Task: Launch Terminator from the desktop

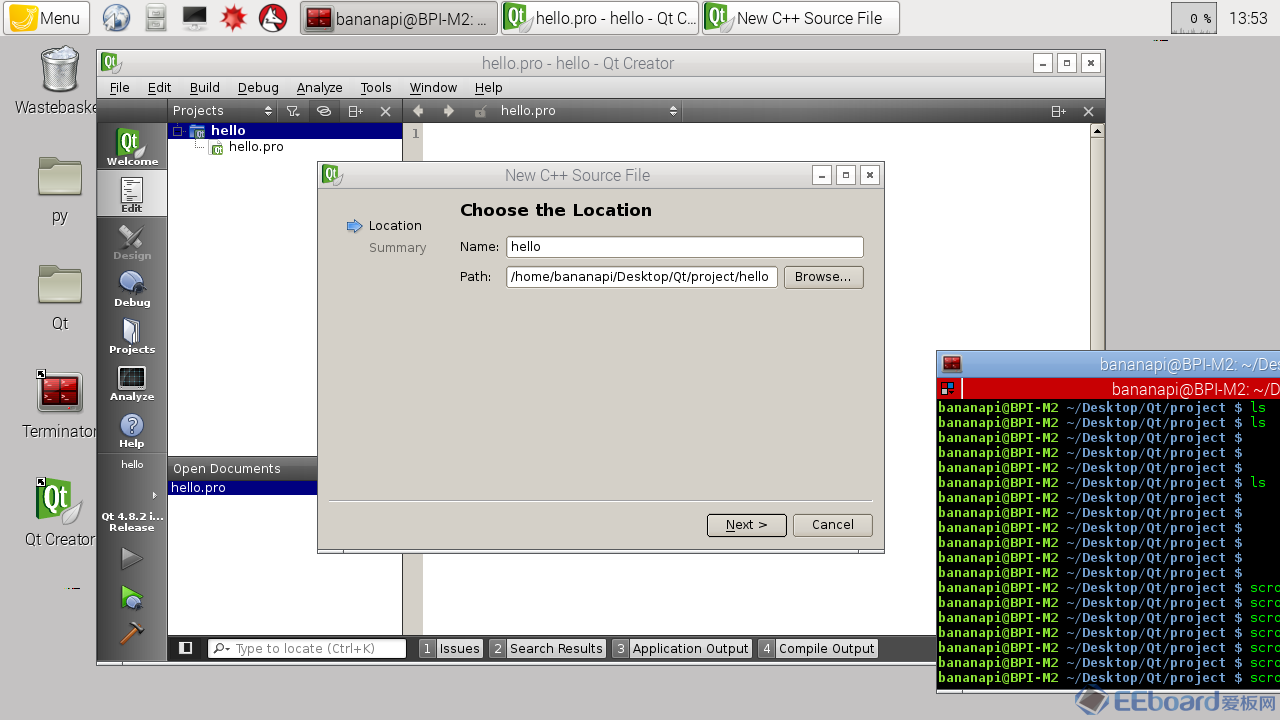Action: pos(59,406)
